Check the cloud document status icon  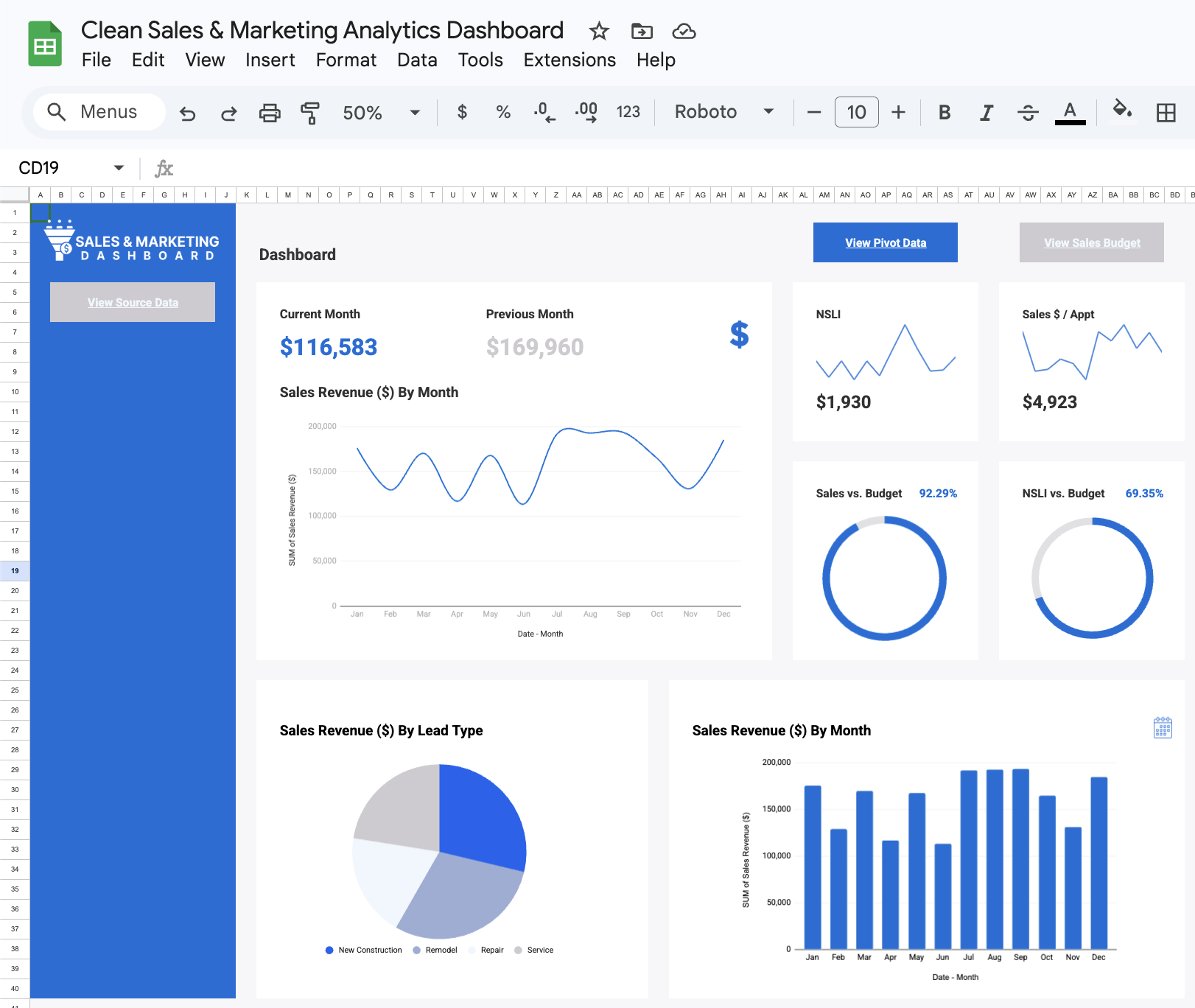point(684,31)
